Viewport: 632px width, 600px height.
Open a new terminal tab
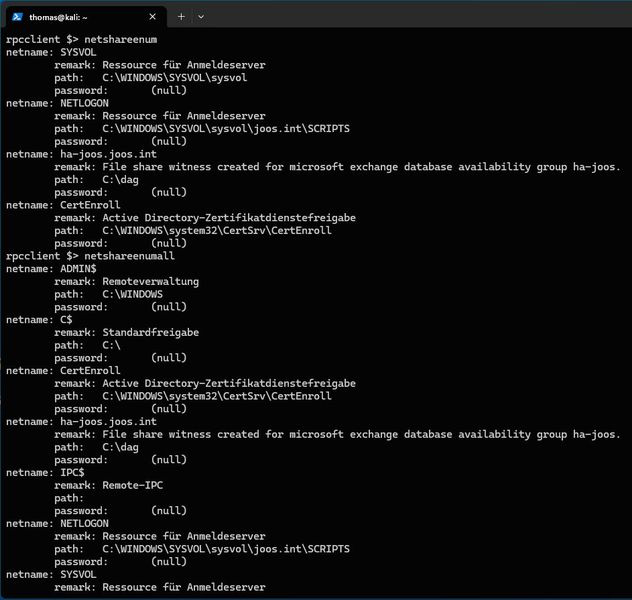(181, 17)
